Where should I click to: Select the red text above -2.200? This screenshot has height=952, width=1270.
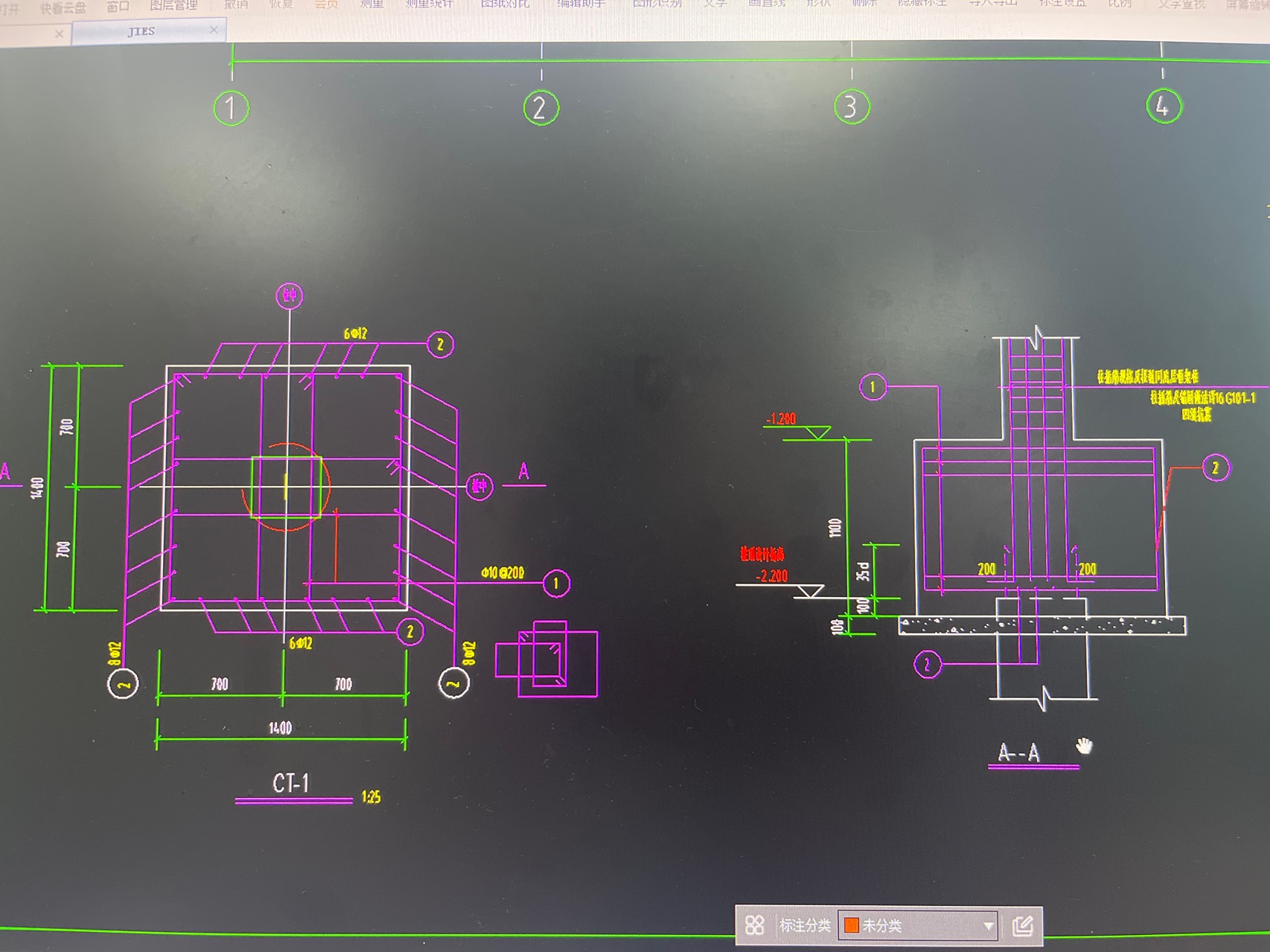tap(762, 554)
